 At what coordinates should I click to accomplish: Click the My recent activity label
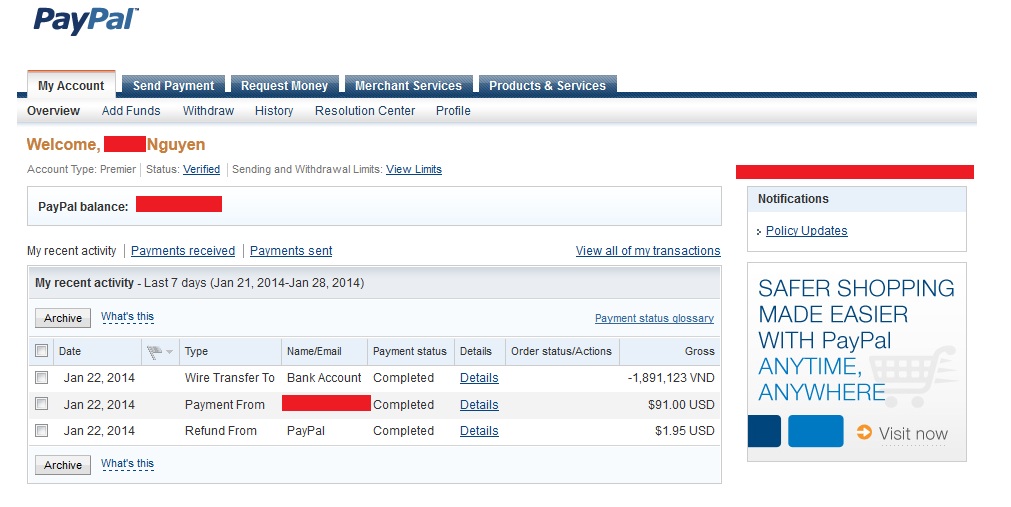72,251
